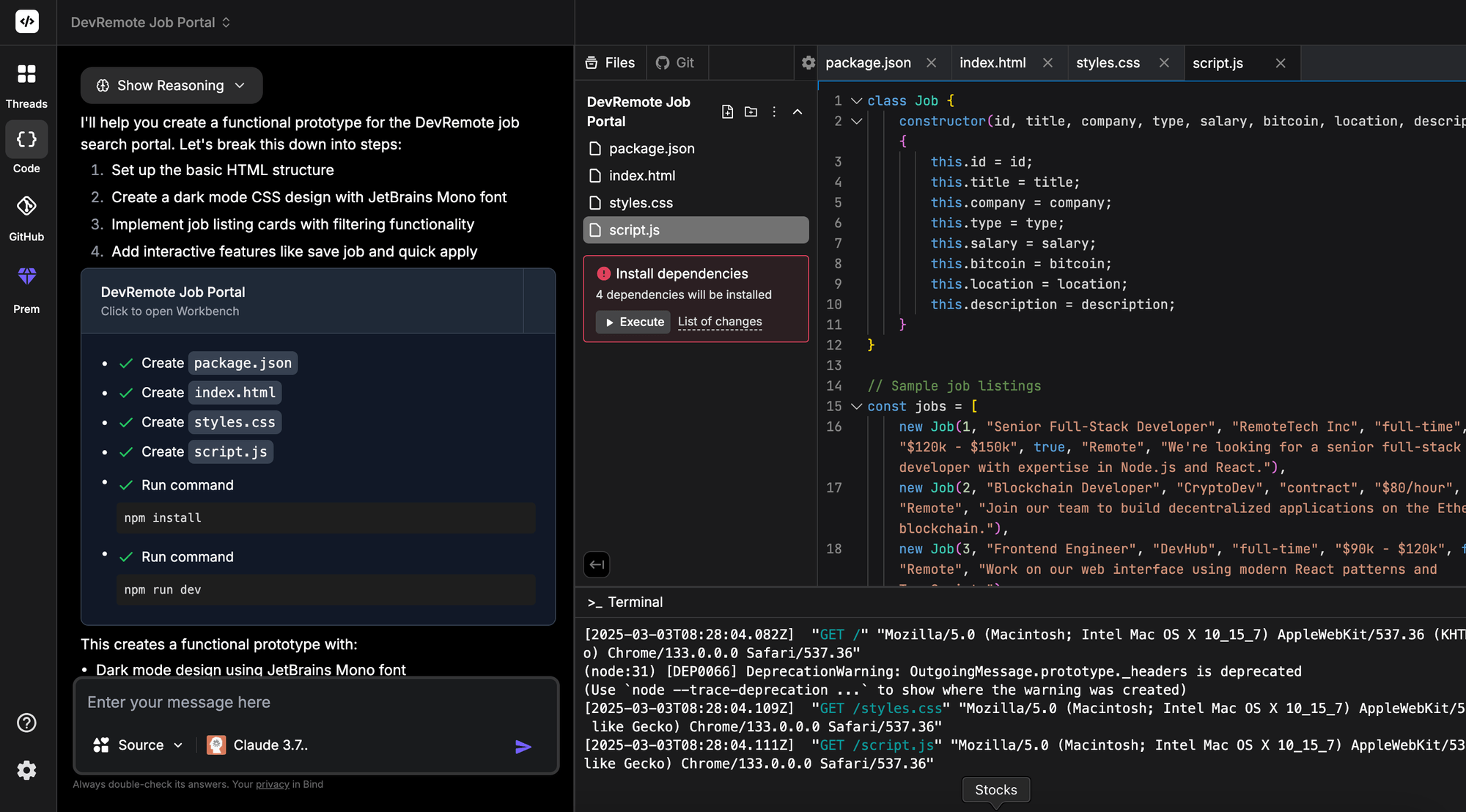Switch to the index.html tab
The image size is (1466, 812).
pyautogui.click(x=992, y=62)
